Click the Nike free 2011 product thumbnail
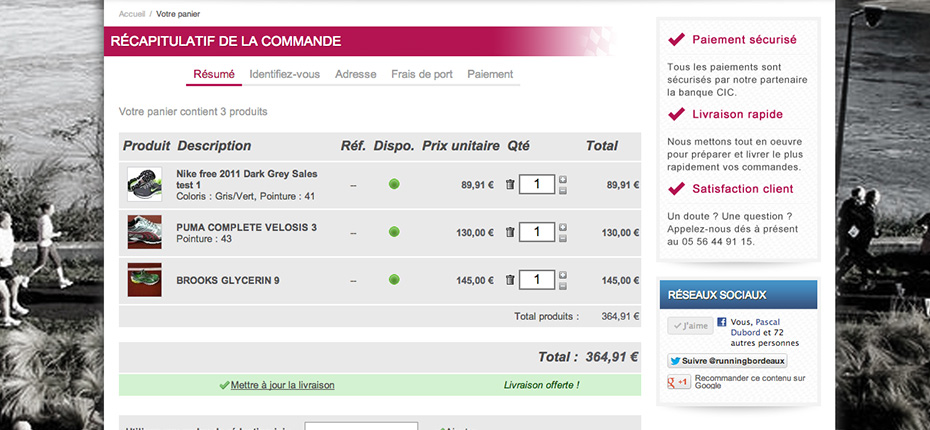Viewport: 930px width, 430px height. (144, 185)
